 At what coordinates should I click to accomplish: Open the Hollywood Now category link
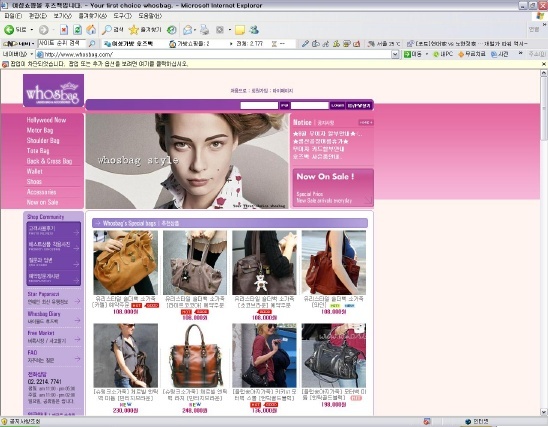[46, 120]
